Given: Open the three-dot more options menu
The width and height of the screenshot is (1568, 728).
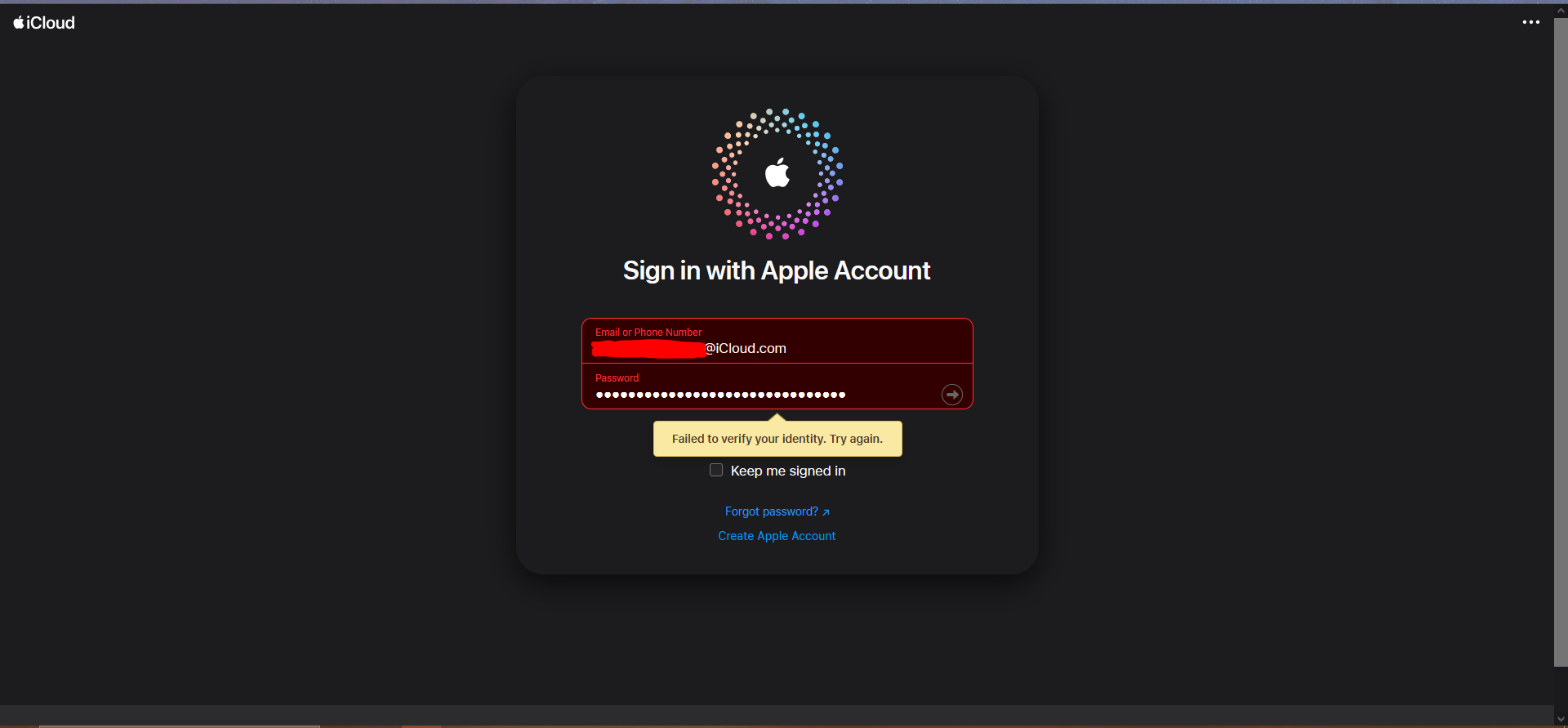Looking at the screenshot, I should coord(1531,22).
